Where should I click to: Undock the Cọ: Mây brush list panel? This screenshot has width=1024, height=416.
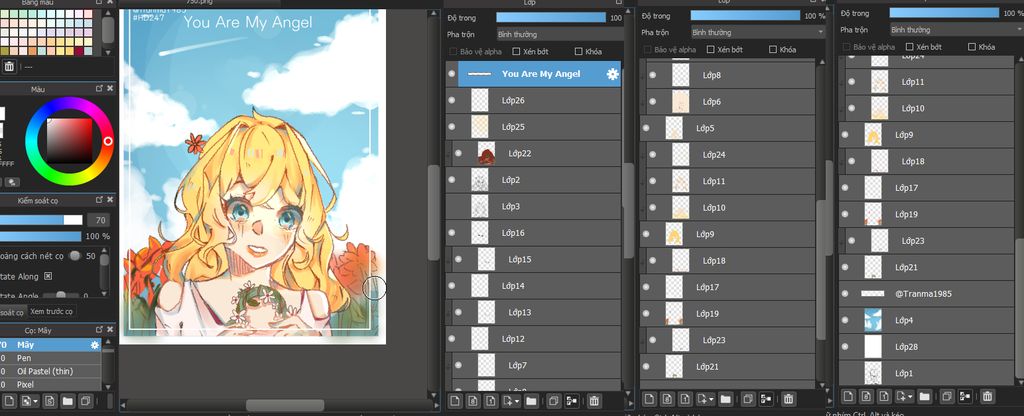click(x=99, y=330)
